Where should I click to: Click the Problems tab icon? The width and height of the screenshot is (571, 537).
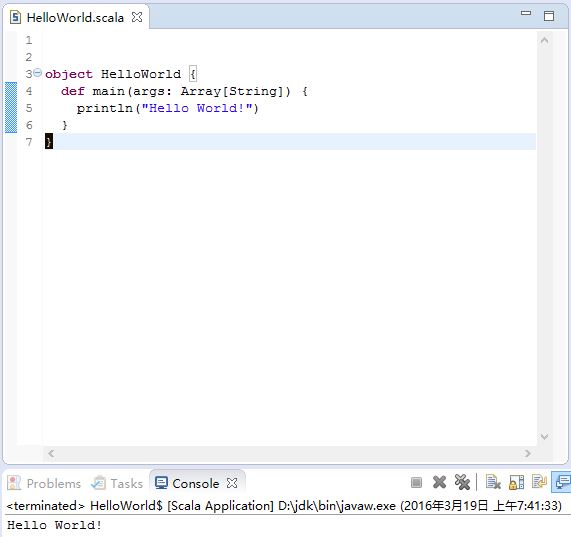[x=14, y=483]
